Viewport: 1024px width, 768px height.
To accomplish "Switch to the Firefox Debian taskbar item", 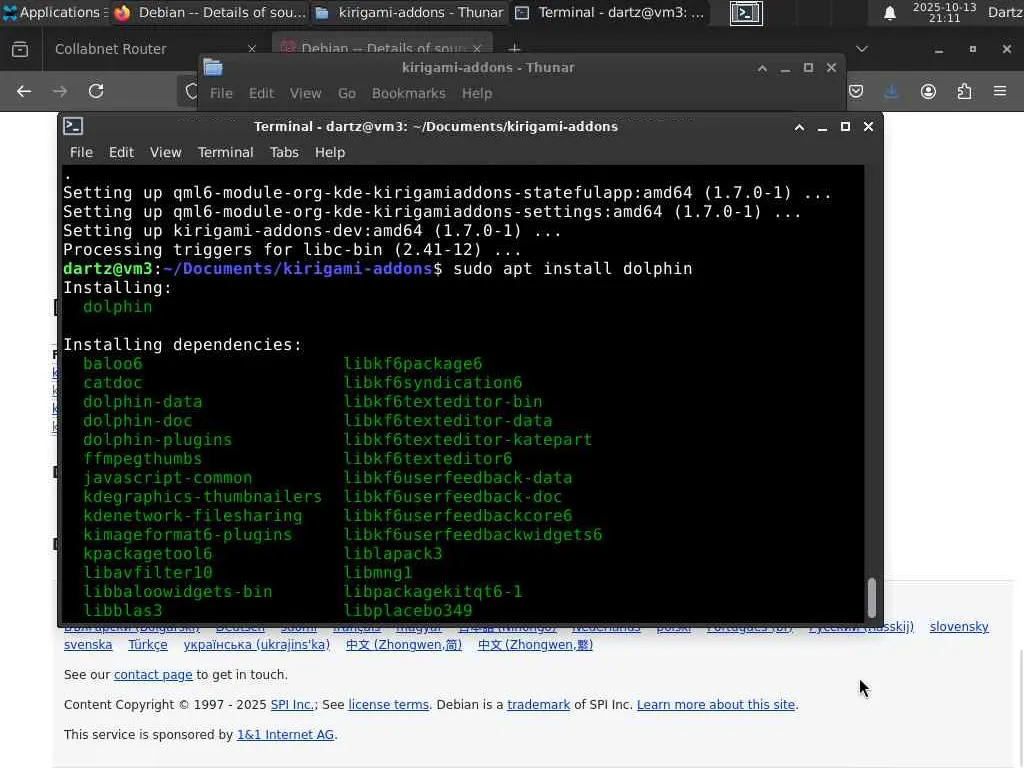I will tap(210, 12).
